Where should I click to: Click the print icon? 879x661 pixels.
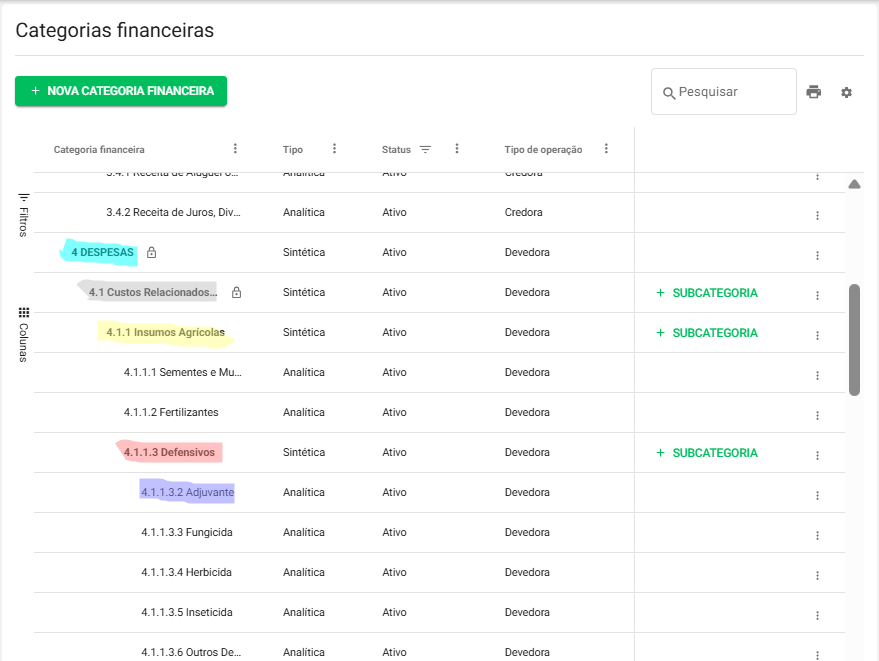813,92
